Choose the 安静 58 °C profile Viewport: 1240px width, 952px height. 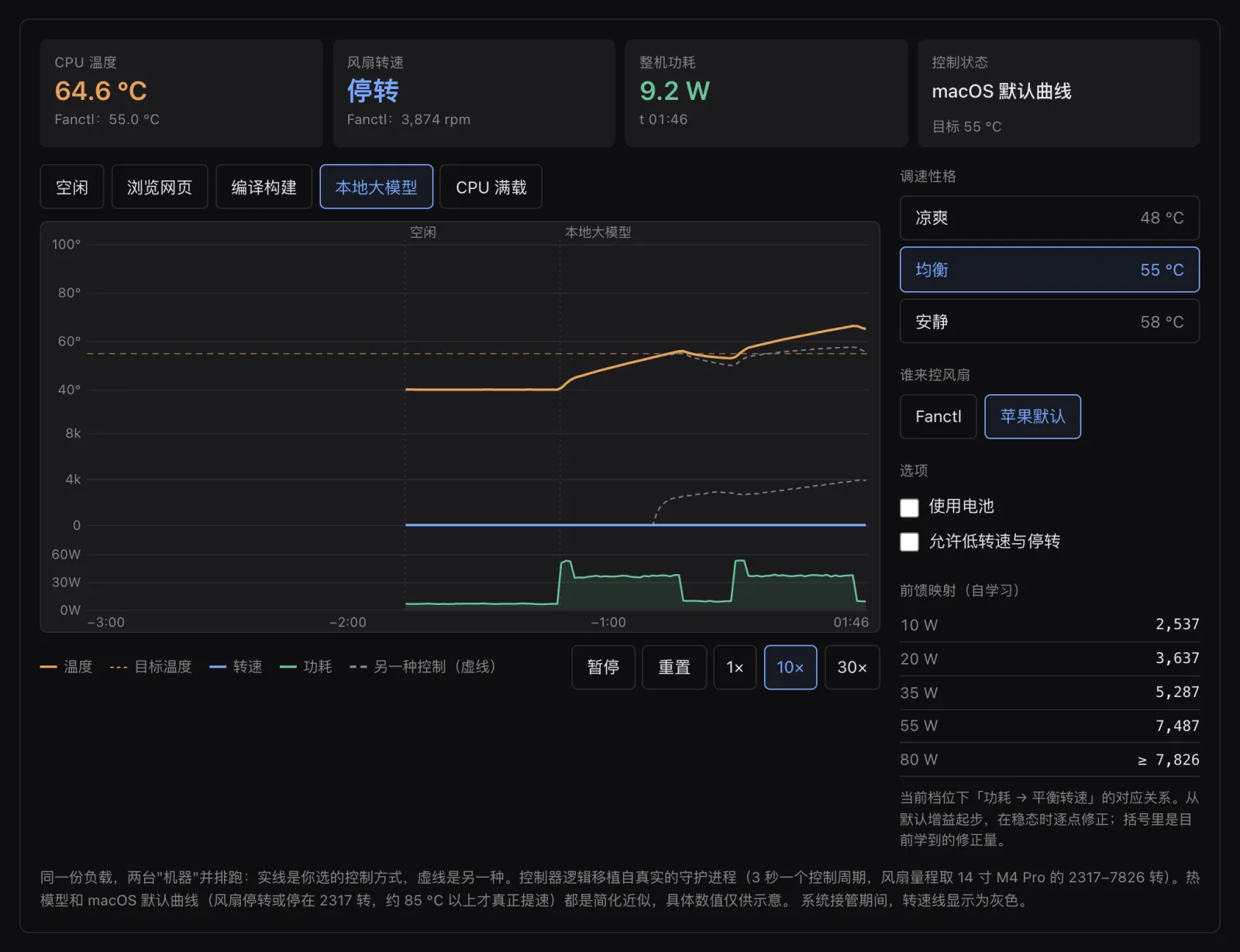pyautogui.click(x=1049, y=321)
